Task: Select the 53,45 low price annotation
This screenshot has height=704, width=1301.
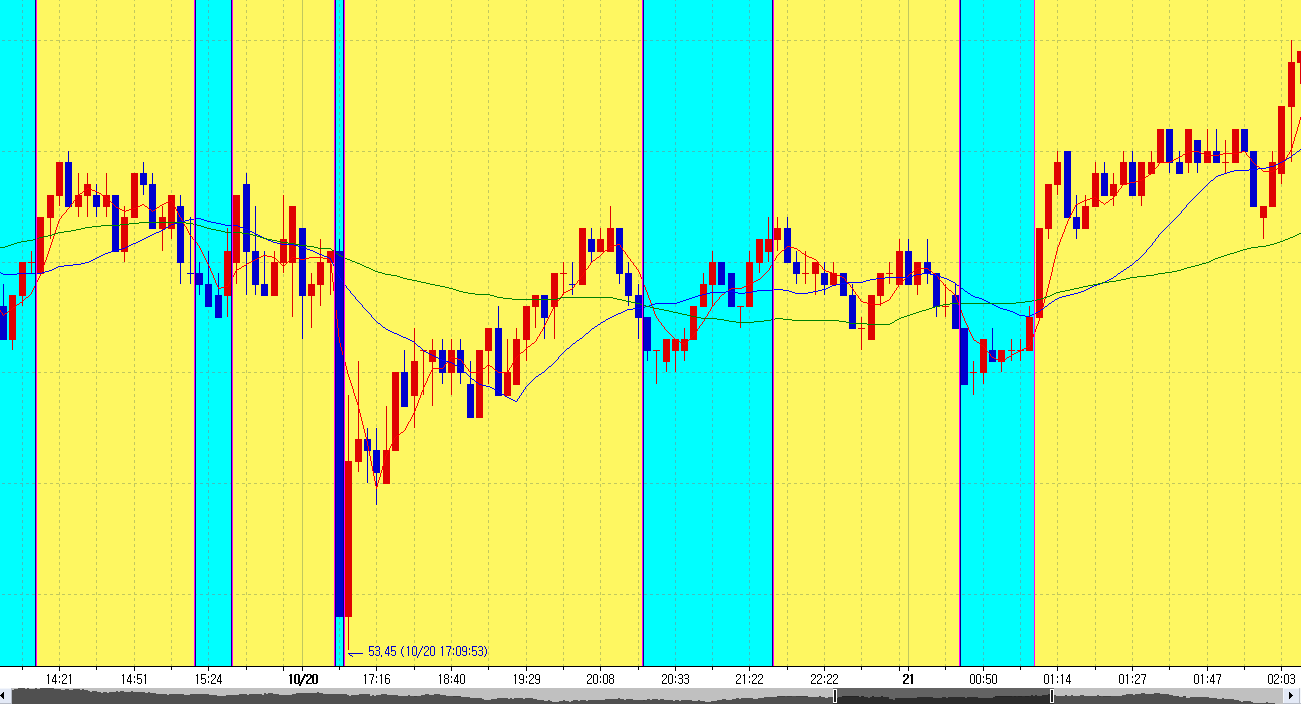Action: tap(427, 651)
